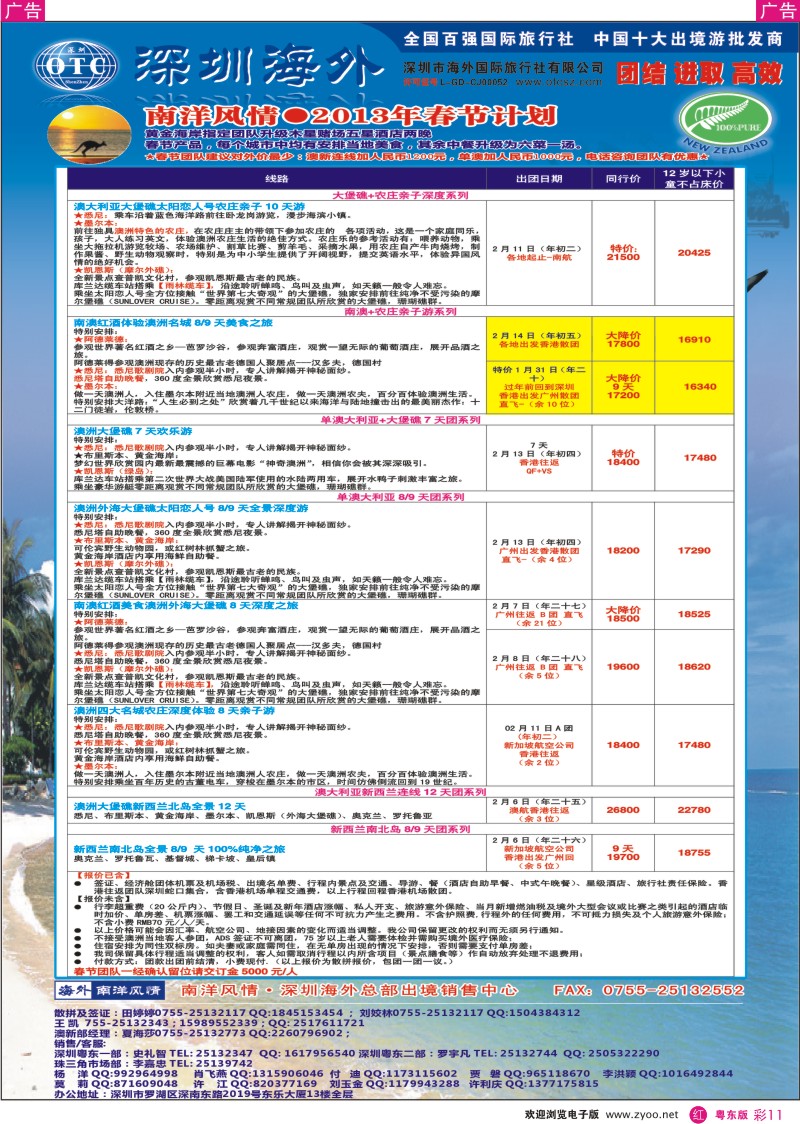Click the 2月14日(年初五) departure date cell
Viewport: 800px width, 1124px height.
coord(539,339)
